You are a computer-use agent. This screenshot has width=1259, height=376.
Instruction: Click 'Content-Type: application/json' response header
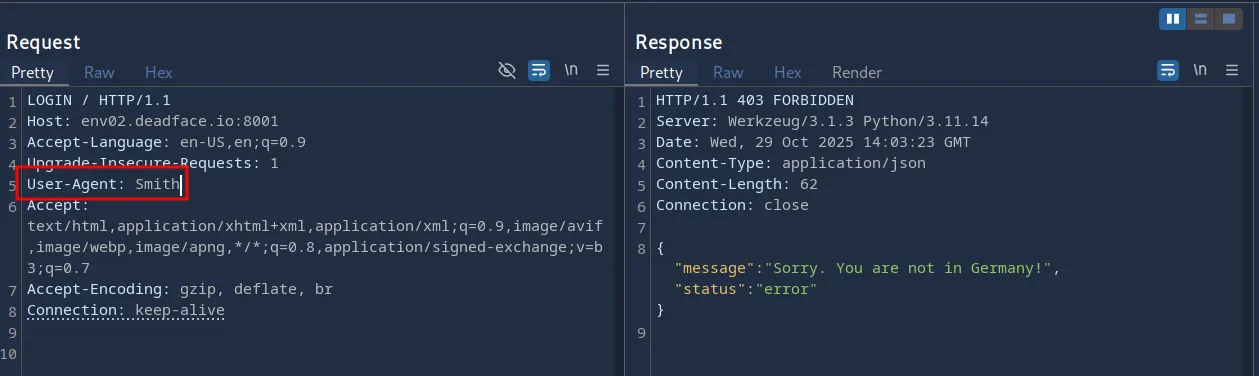pos(791,163)
